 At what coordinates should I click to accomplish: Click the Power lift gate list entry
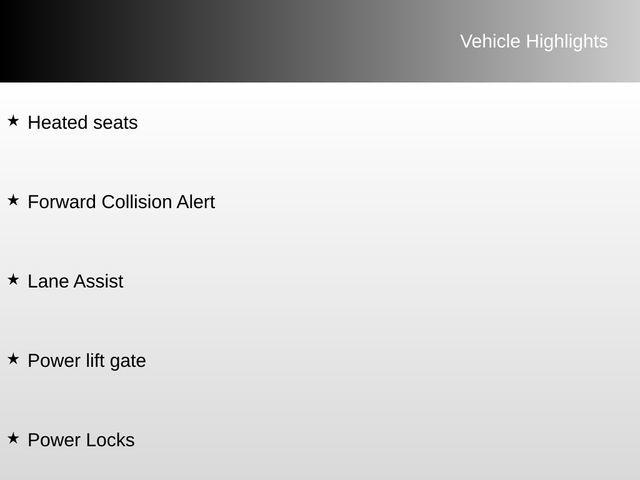tap(86, 360)
